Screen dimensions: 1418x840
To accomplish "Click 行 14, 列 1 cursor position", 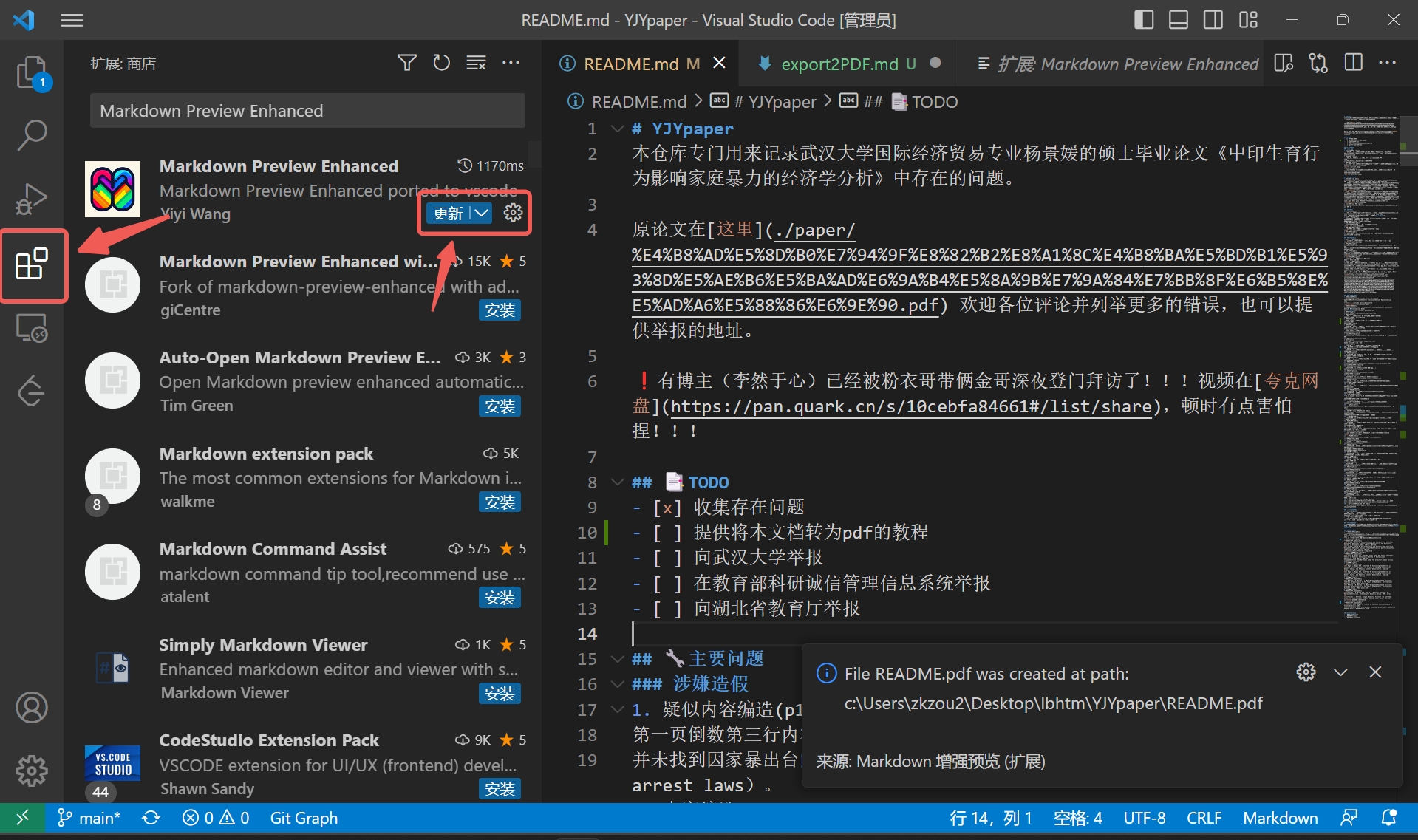I will click(990, 818).
